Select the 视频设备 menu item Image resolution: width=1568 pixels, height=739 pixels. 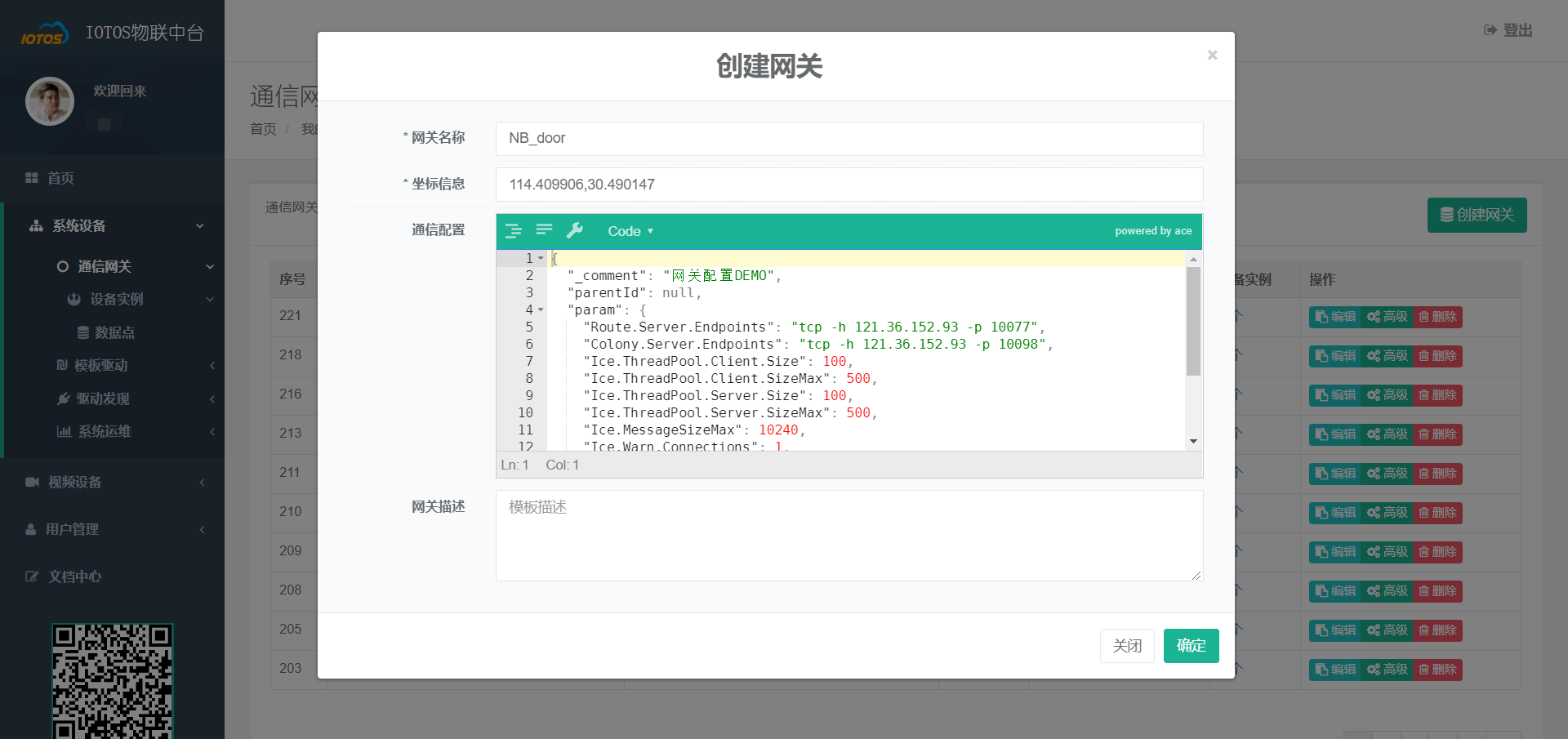click(73, 482)
